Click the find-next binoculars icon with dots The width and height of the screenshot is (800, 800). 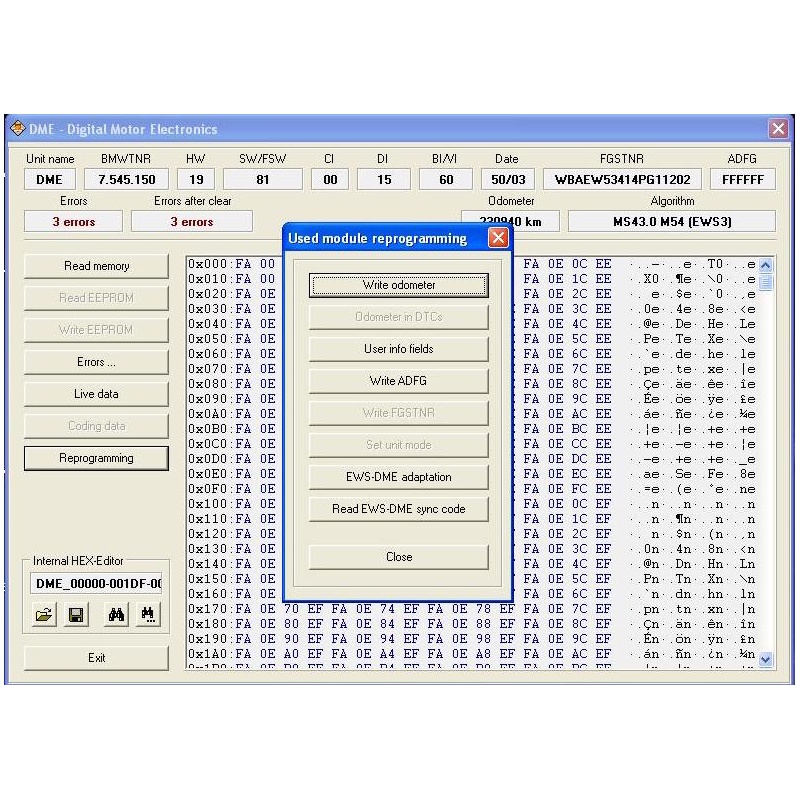[148, 614]
